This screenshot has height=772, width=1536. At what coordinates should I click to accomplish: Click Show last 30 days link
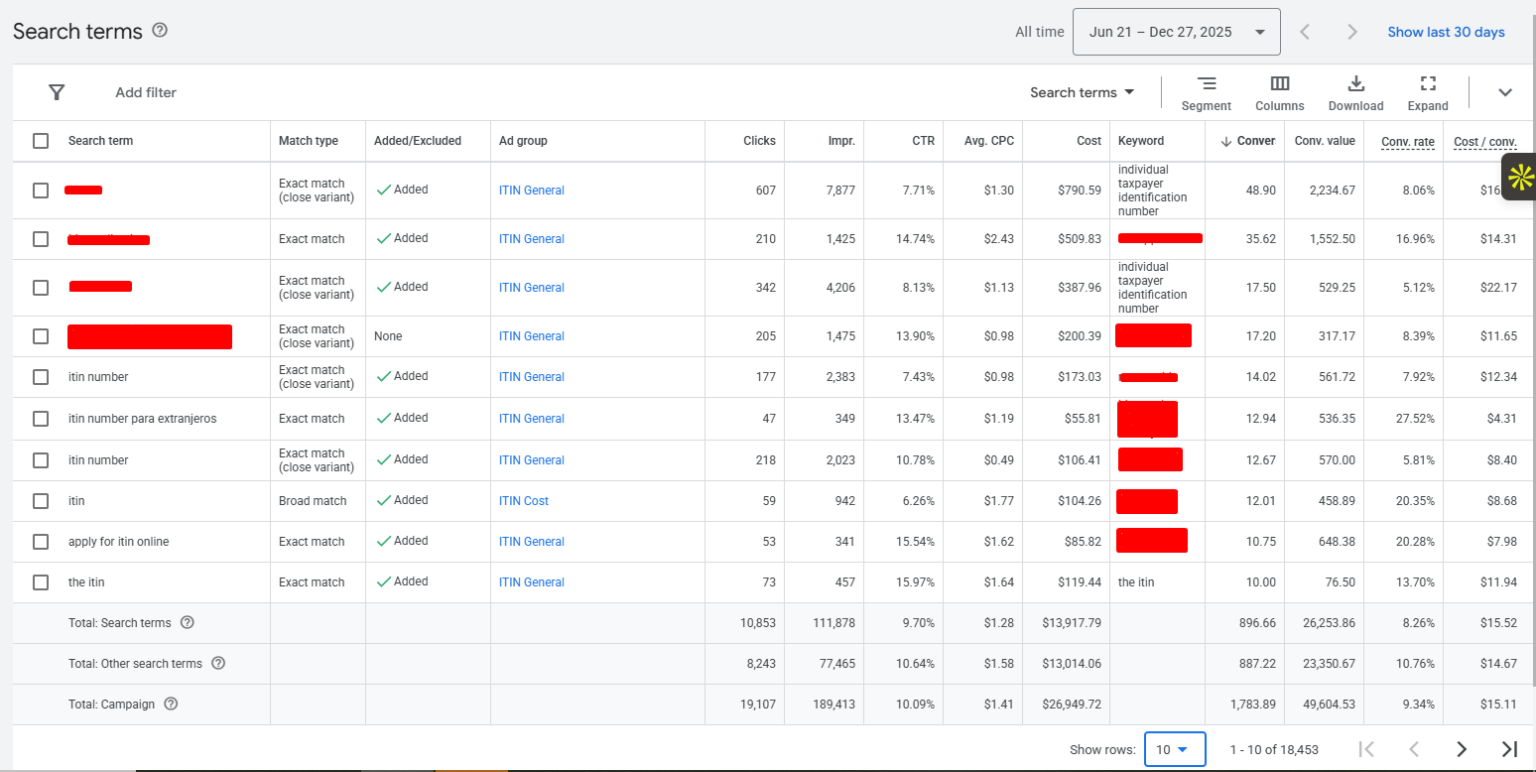coord(1445,32)
